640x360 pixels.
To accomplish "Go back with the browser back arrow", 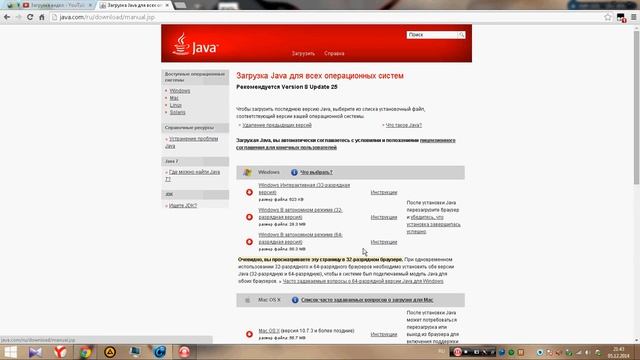I will tap(7, 17).
